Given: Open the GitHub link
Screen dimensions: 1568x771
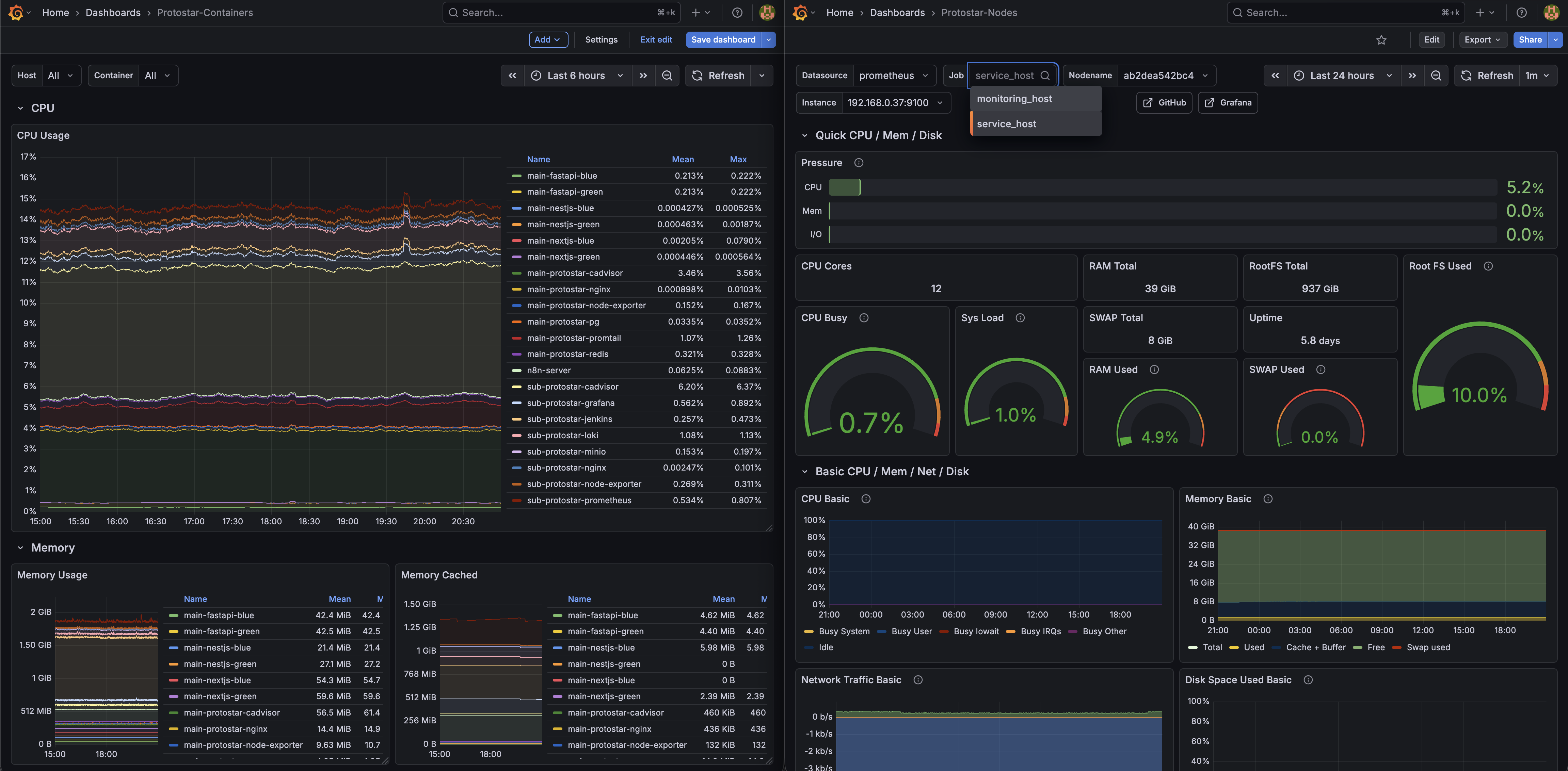Looking at the screenshot, I should point(1164,103).
